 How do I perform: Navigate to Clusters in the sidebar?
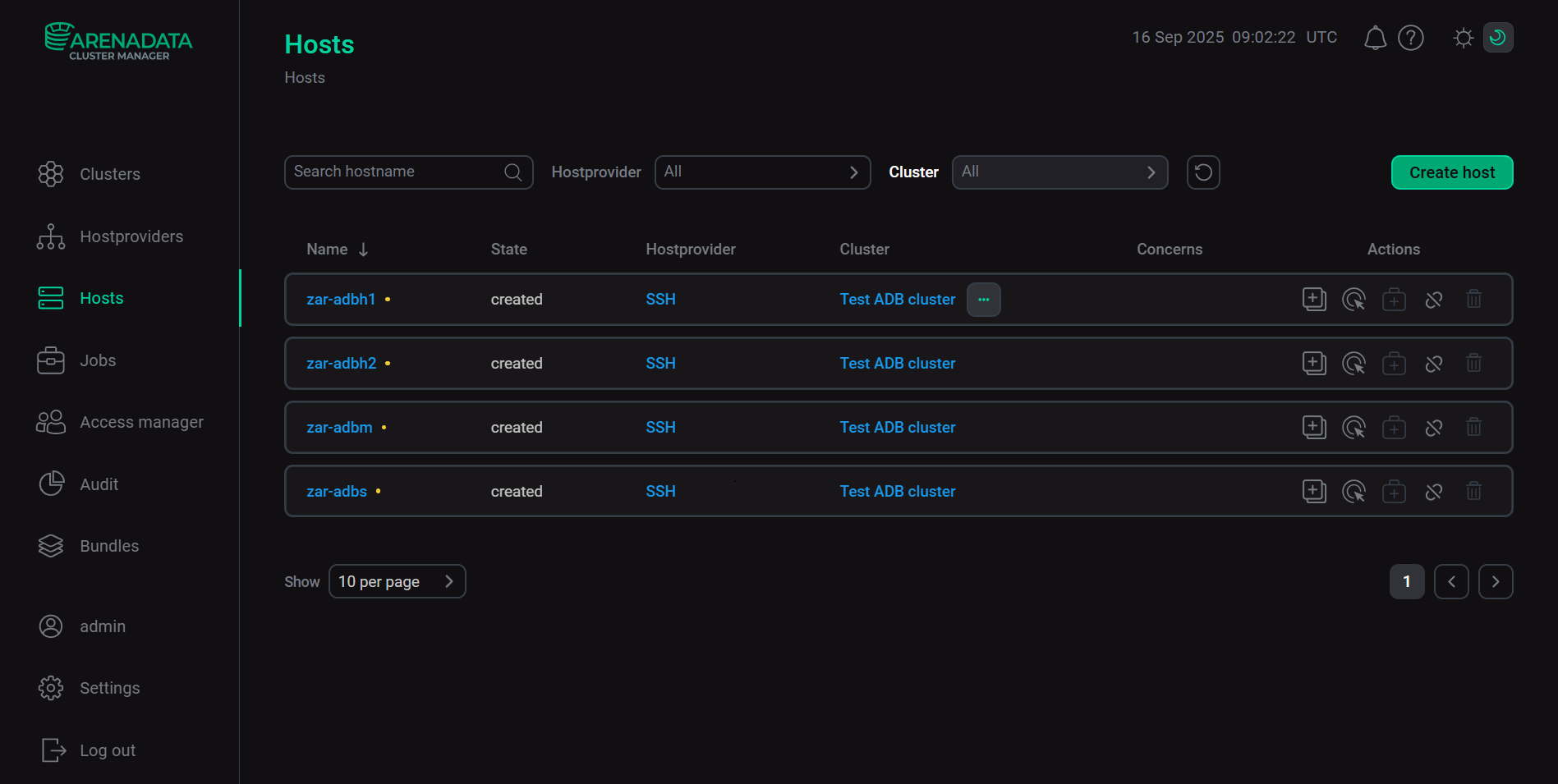[109, 174]
